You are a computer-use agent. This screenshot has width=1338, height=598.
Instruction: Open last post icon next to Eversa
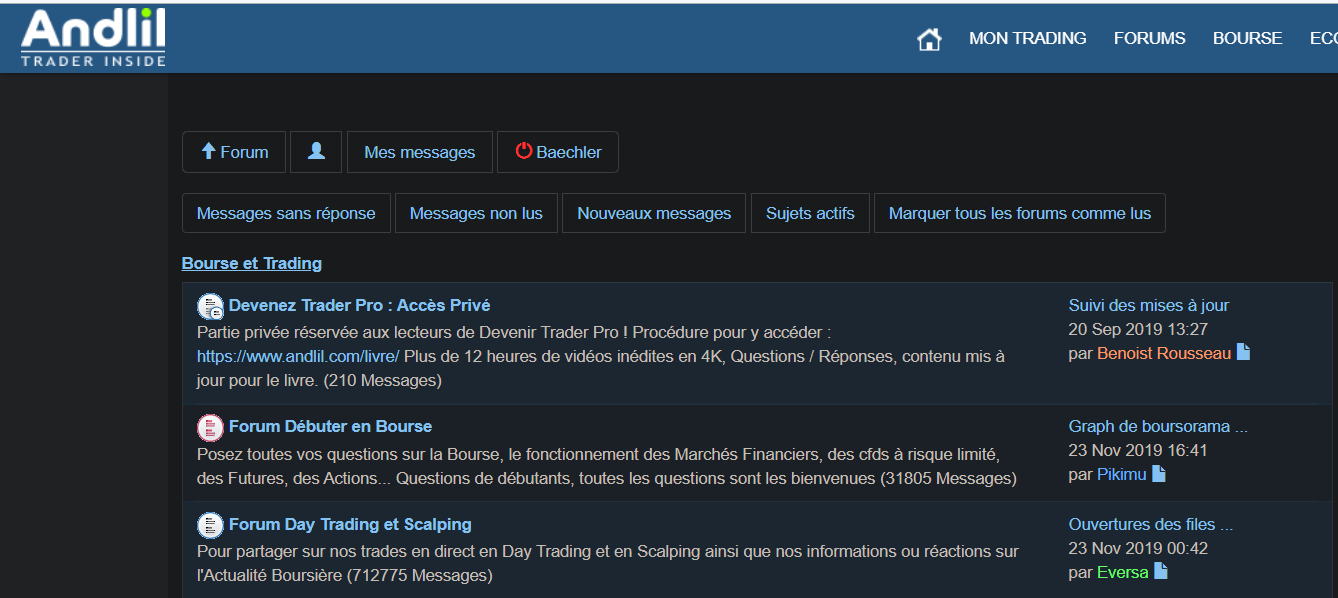pyautogui.click(x=1160, y=572)
